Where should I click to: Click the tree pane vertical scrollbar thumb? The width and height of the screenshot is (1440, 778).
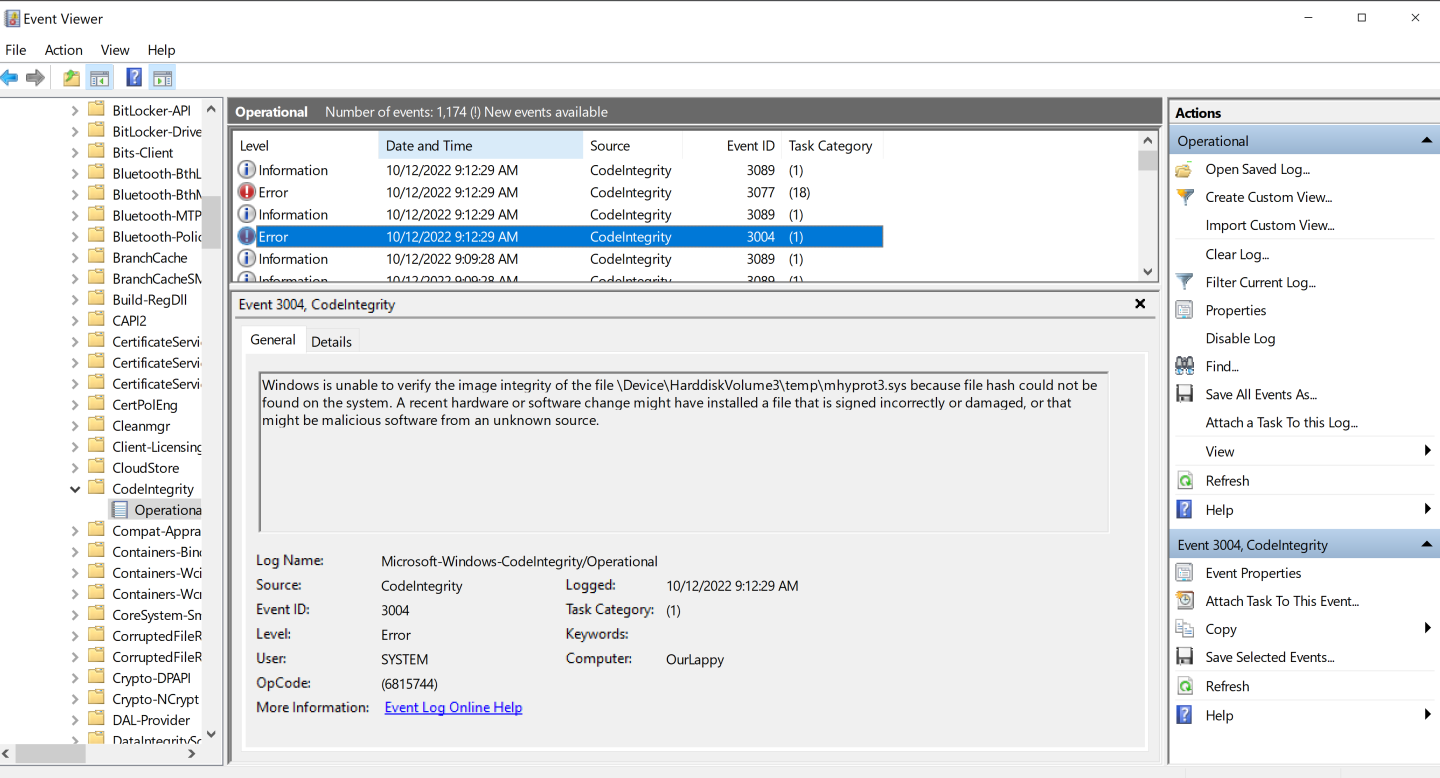pos(211,221)
